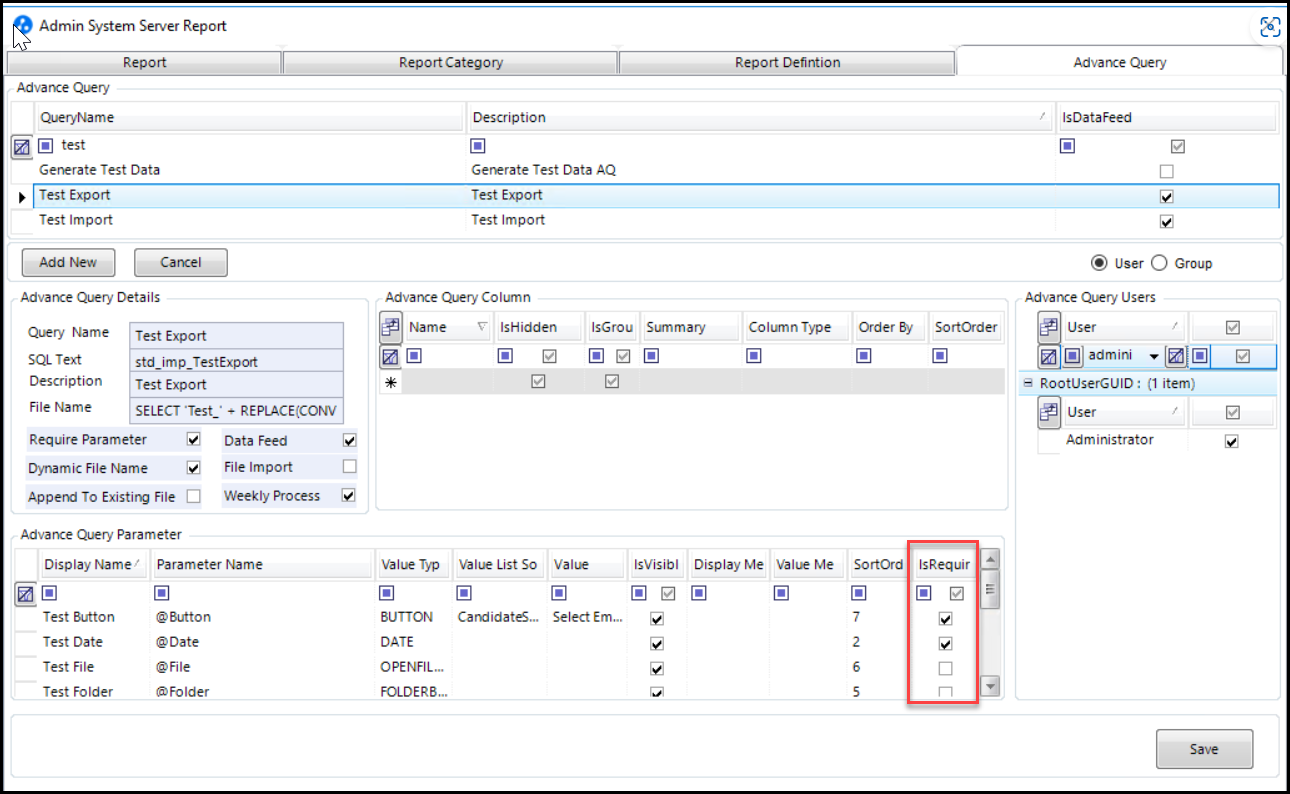
Task: Select the Advance Query tab
Action: pos(1120,61)
